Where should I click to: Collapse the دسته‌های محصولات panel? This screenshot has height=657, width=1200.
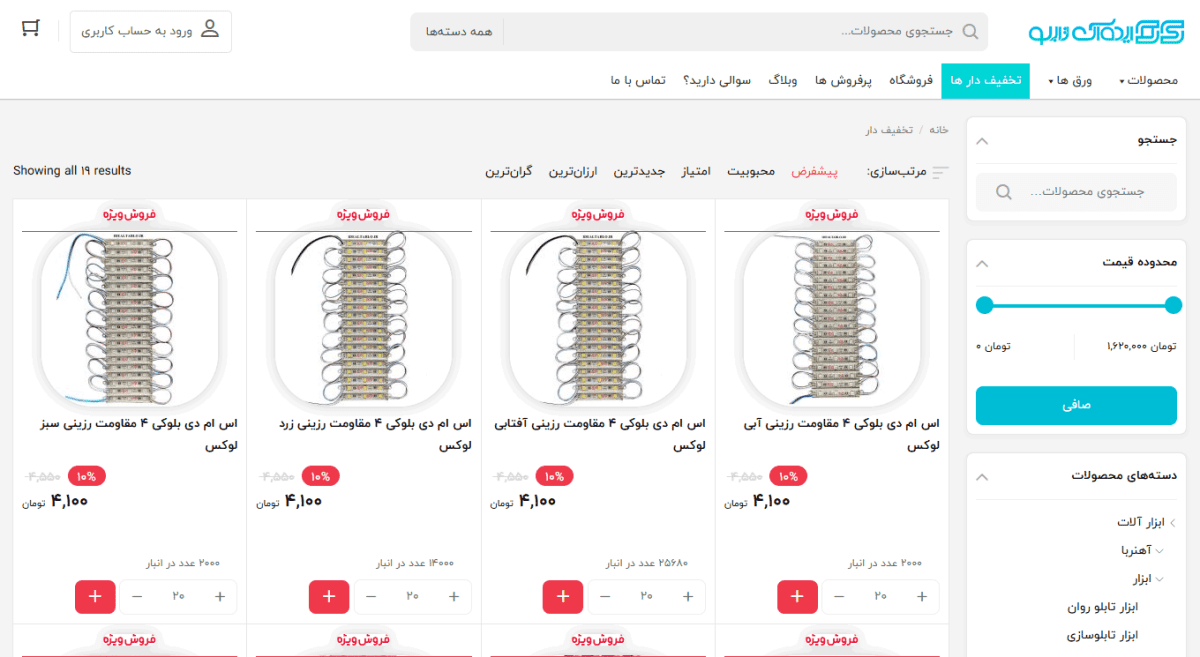click(982, 477)
